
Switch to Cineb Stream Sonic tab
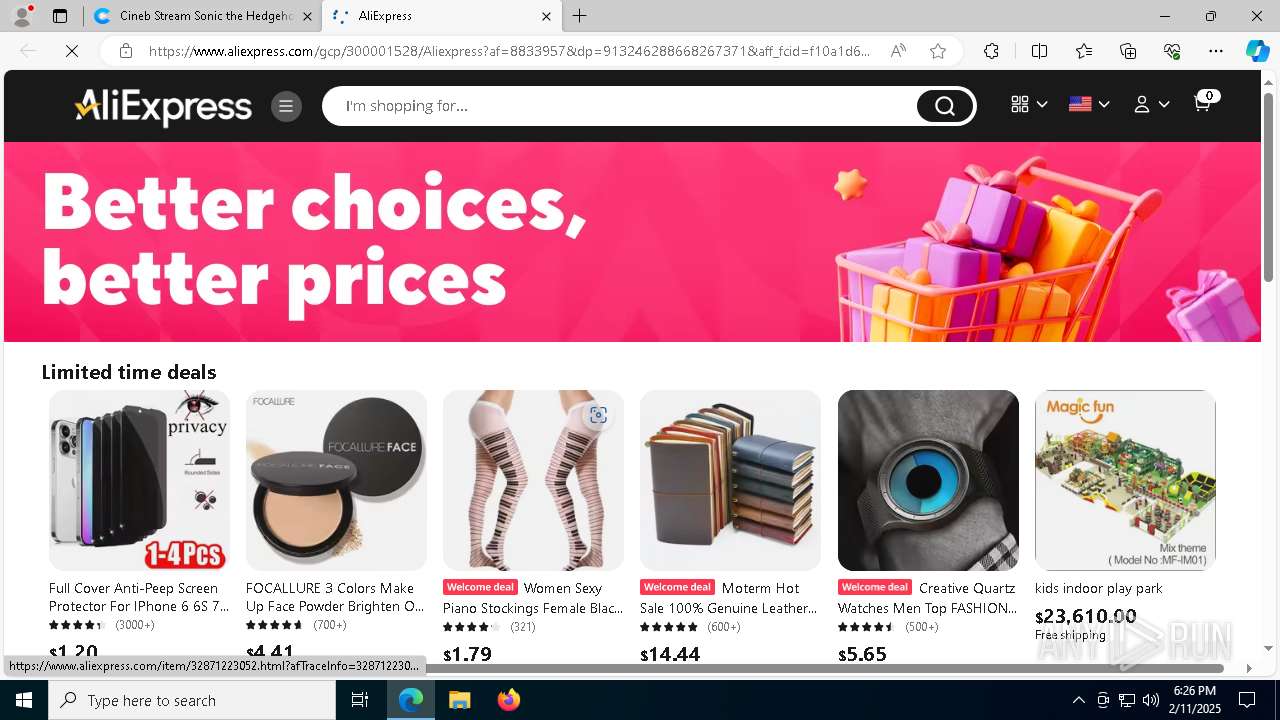pyautogui.click(x=203, y=16)
